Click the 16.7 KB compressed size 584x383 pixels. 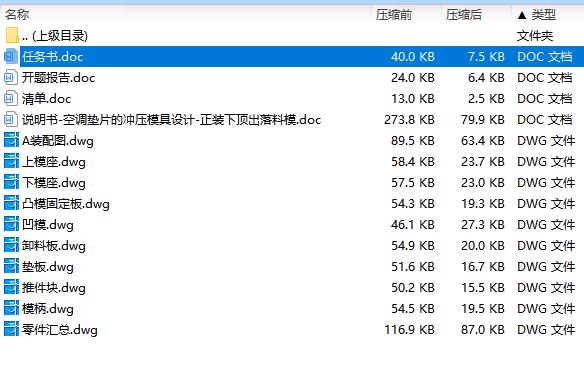[483, 267]
